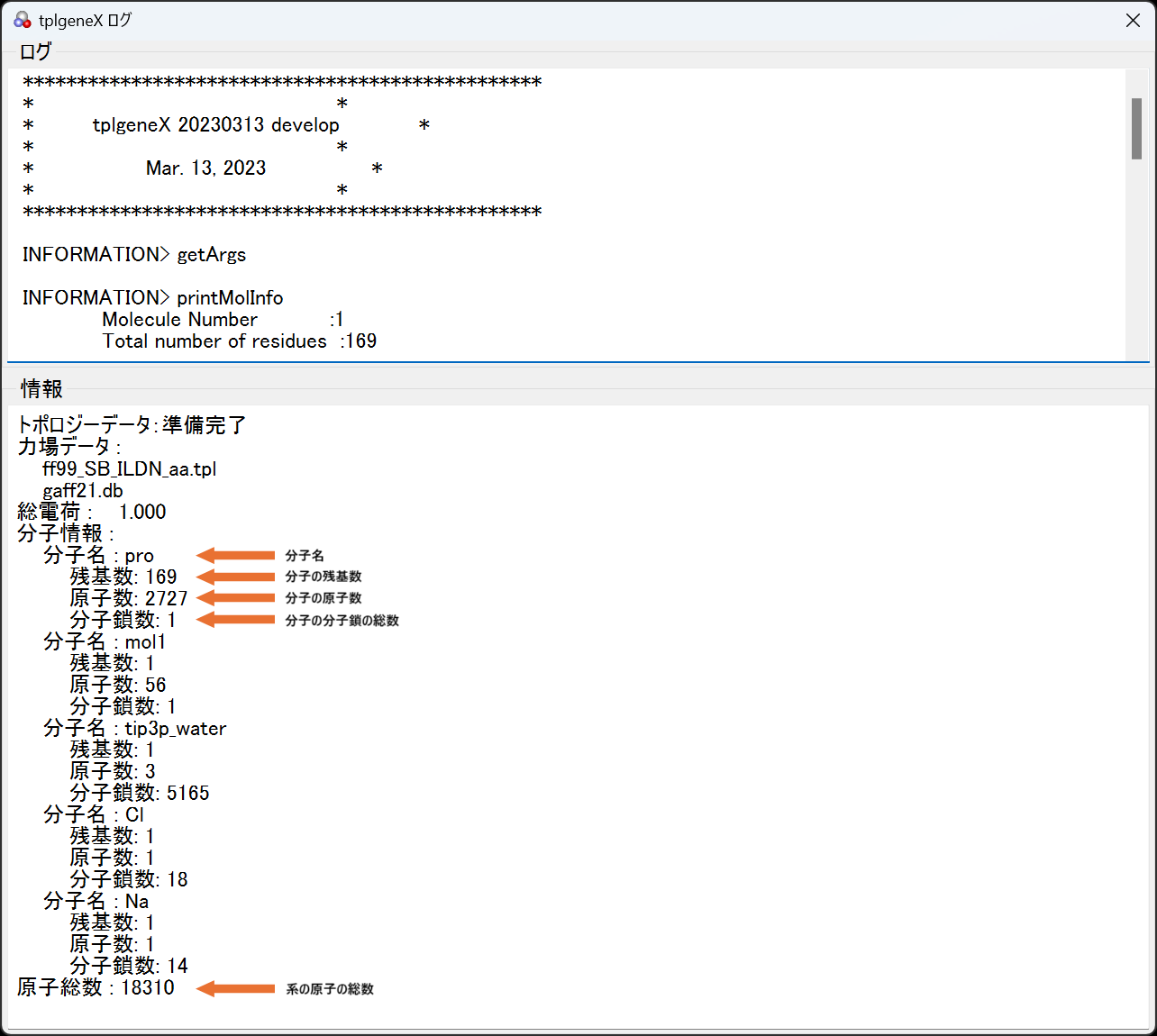
Task: Click the '分子鎖数: 14' value
Action: click(129, 966)
